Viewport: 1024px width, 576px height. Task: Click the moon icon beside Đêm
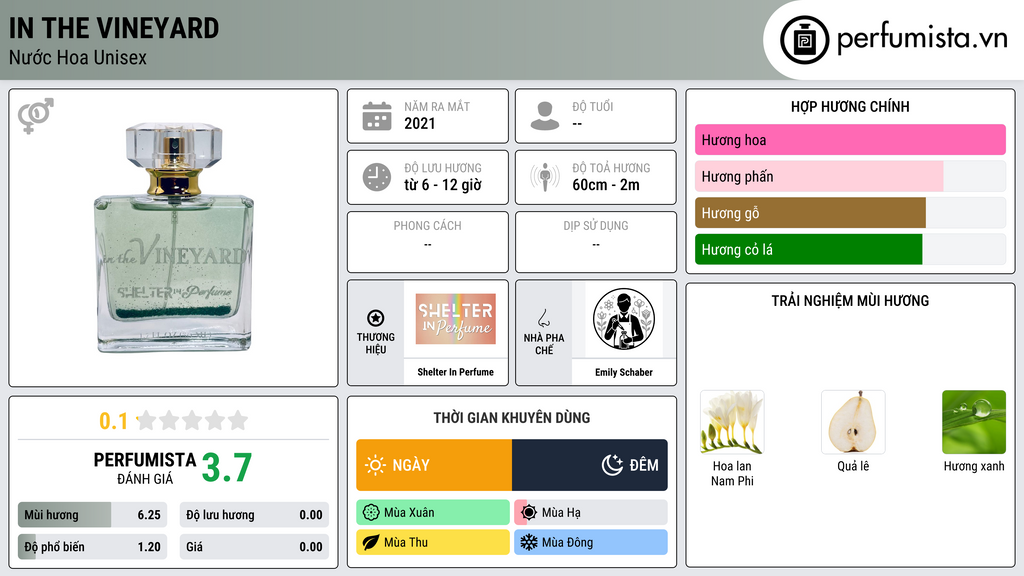612,465
